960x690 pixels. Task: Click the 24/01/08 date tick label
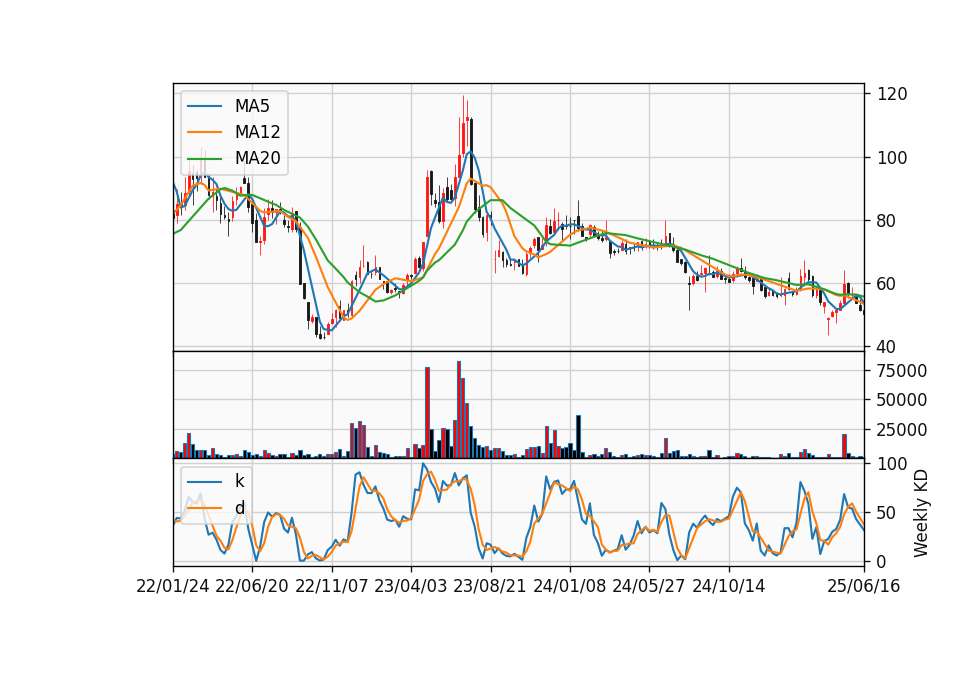569,587
